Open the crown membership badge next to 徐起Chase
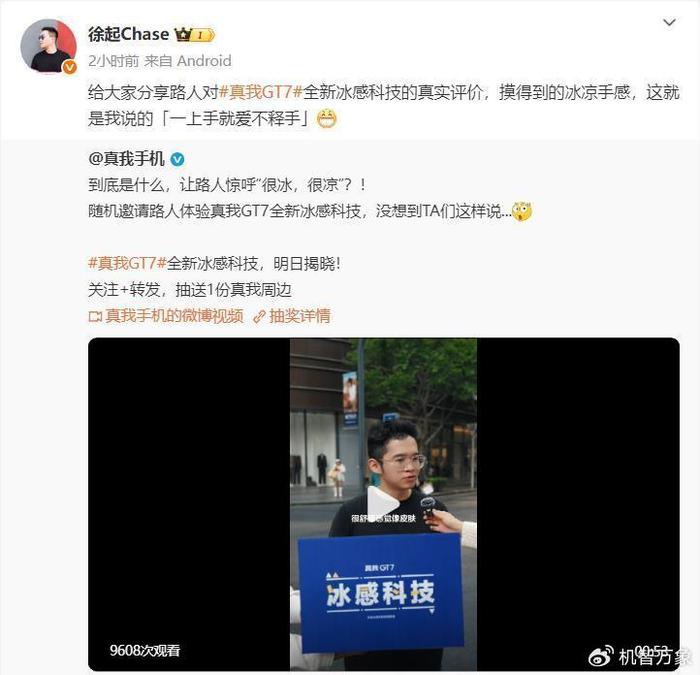The width and height of the screenshot is (700, 675). click(x=195, y=34)
